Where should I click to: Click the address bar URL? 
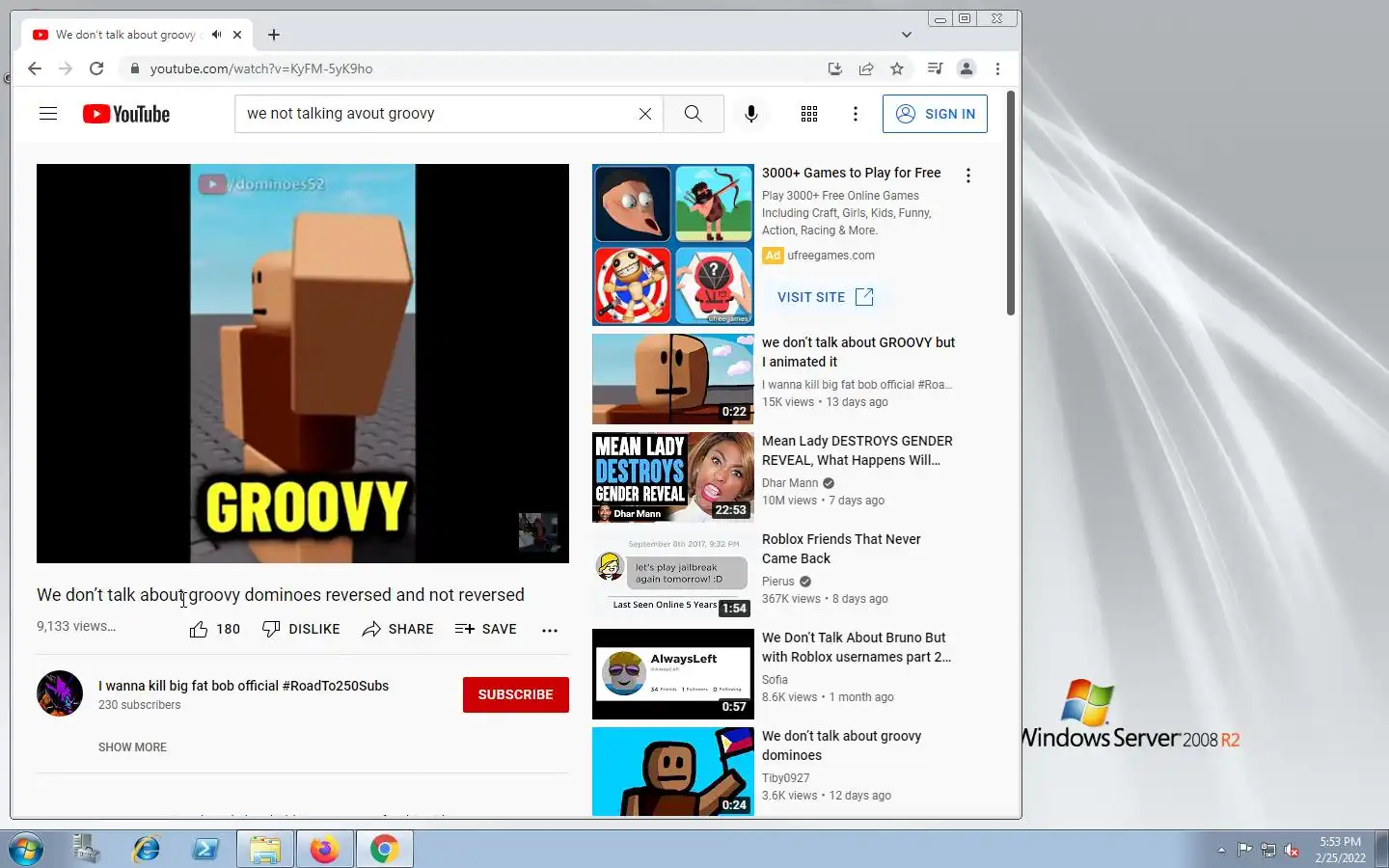click(x=261, y=68)
